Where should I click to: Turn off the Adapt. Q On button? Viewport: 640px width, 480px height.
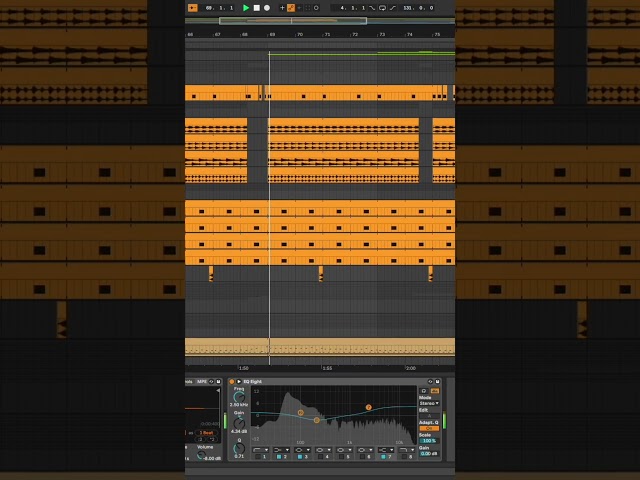point(429,429)
